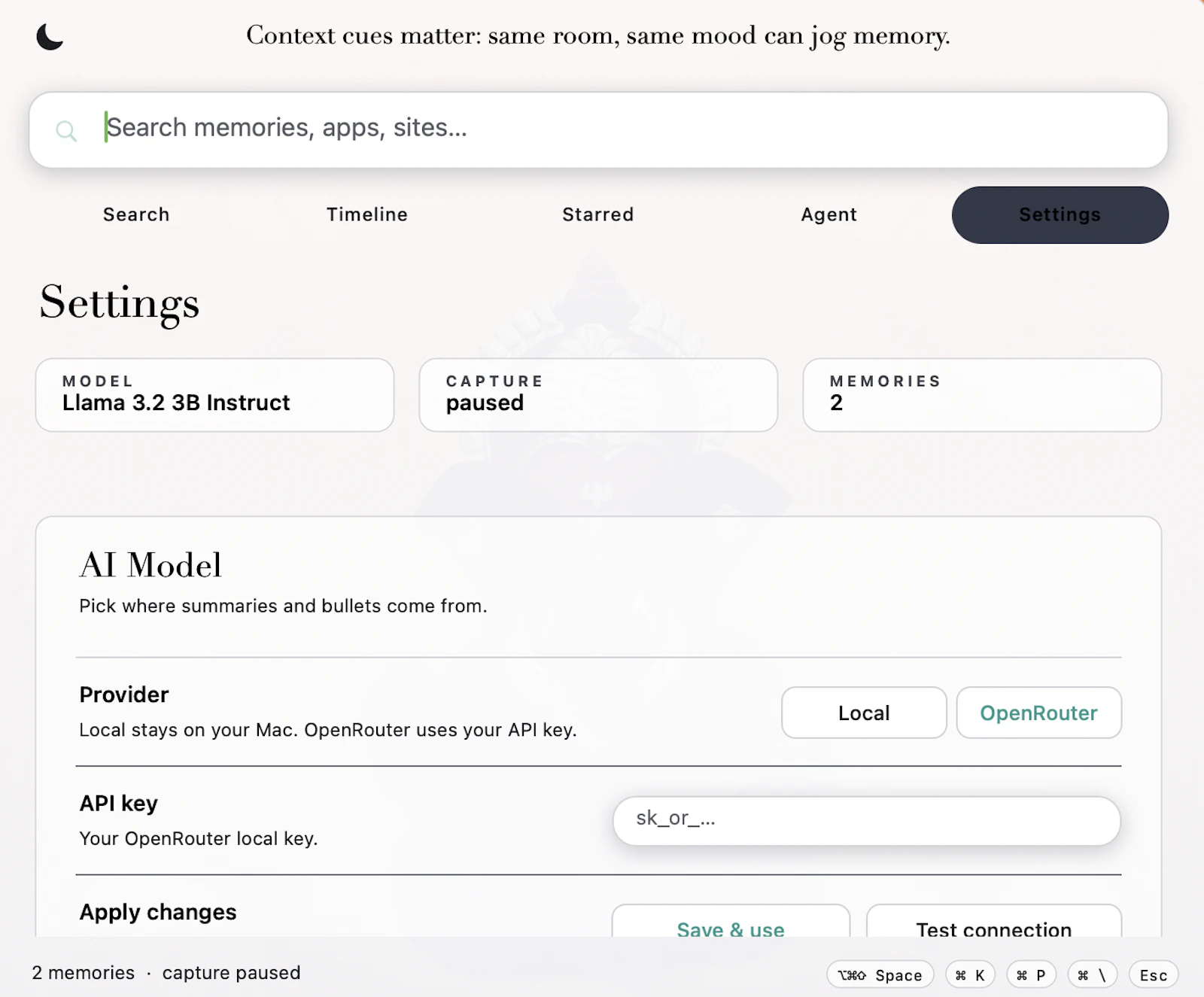Open the Agent tab
This screenshot has height=997, width=1204.
829,214
